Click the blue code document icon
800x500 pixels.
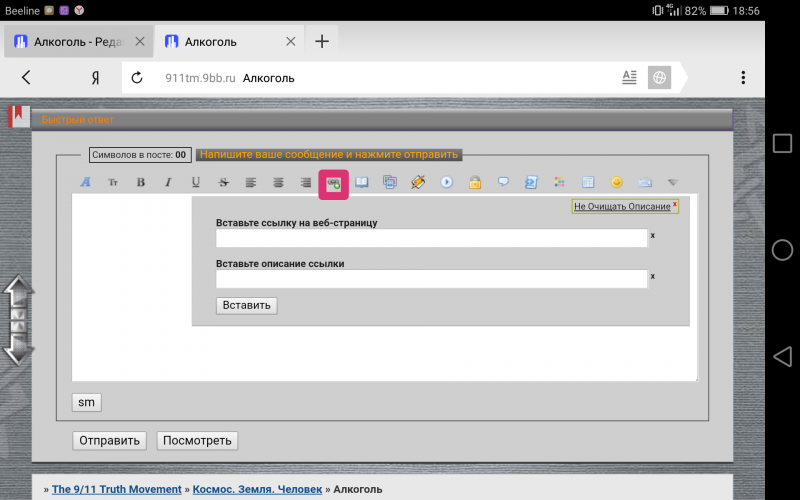point(531,182)
